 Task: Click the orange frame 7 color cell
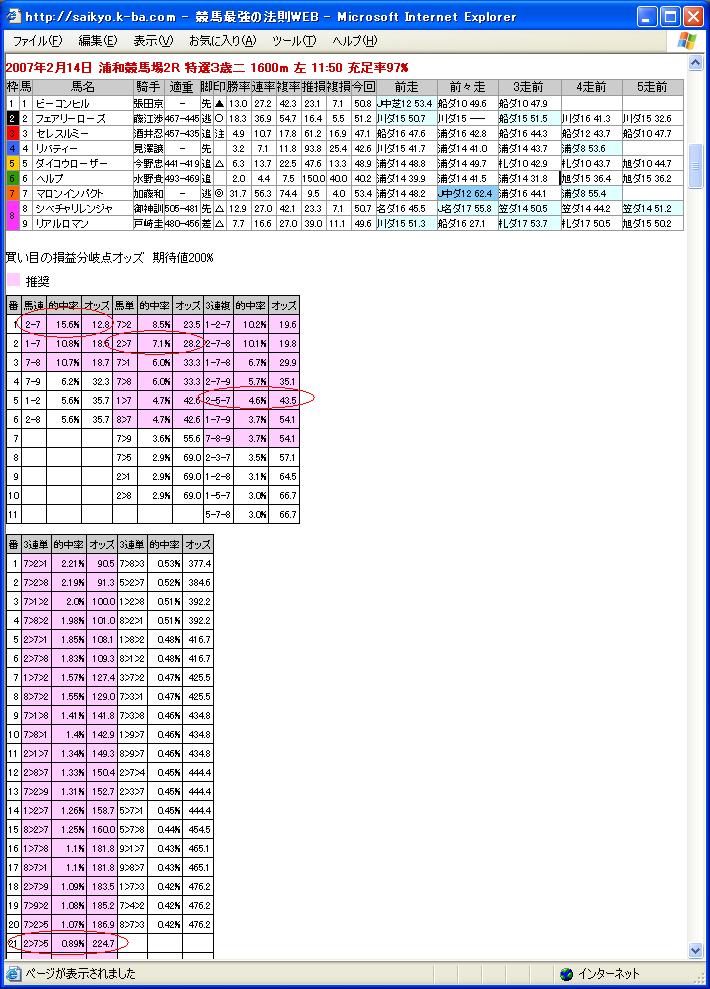point(12,194)
